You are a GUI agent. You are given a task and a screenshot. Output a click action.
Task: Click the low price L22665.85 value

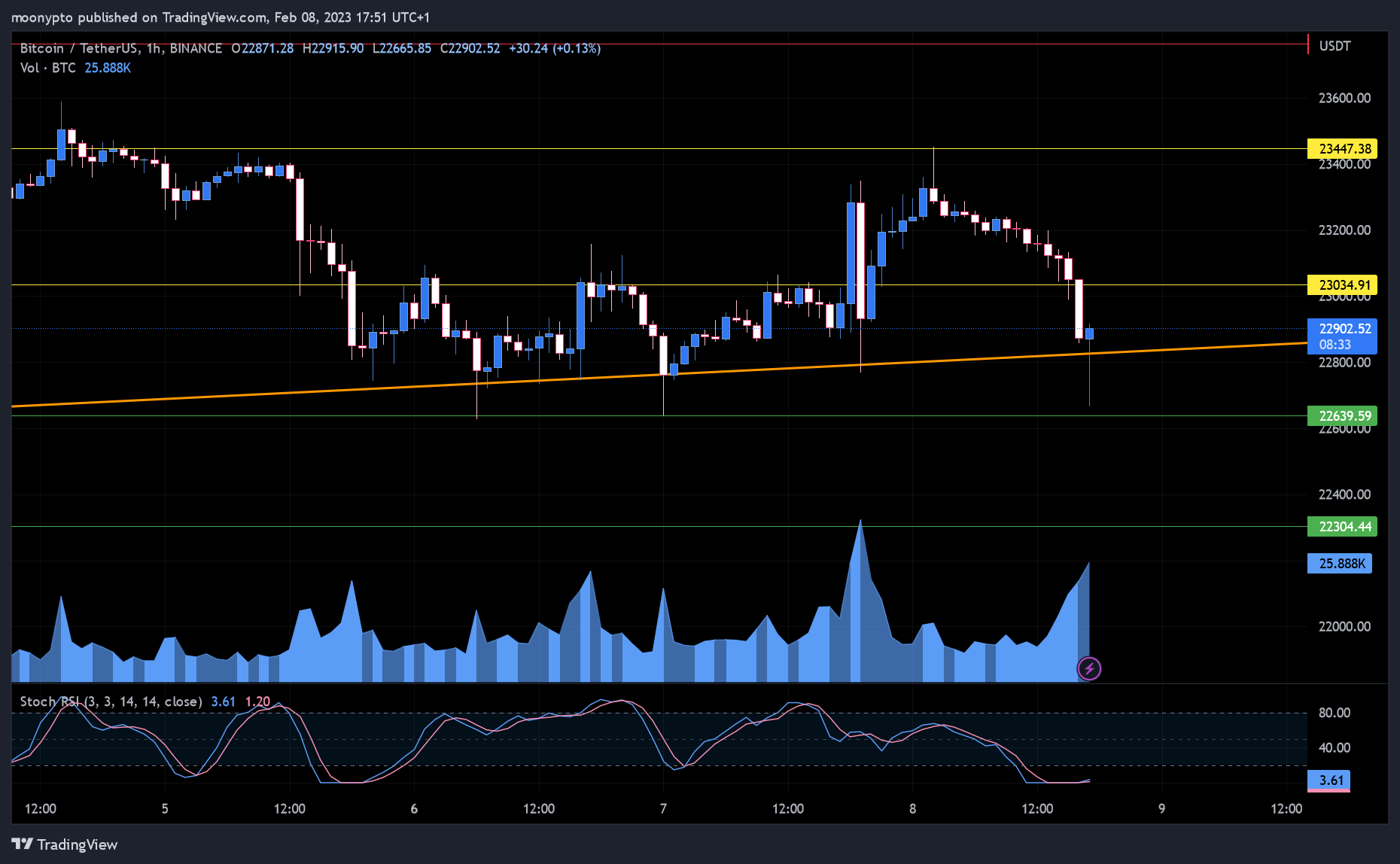pyautogui.click(x=402, y=48)
